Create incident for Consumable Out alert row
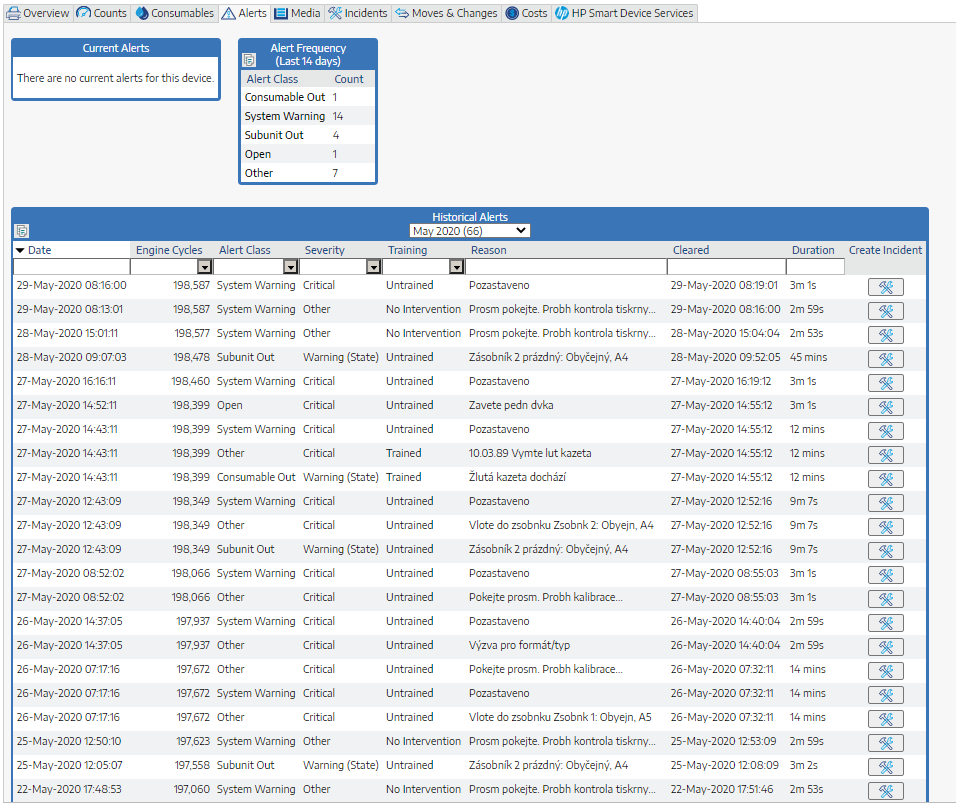 point(885,479)
